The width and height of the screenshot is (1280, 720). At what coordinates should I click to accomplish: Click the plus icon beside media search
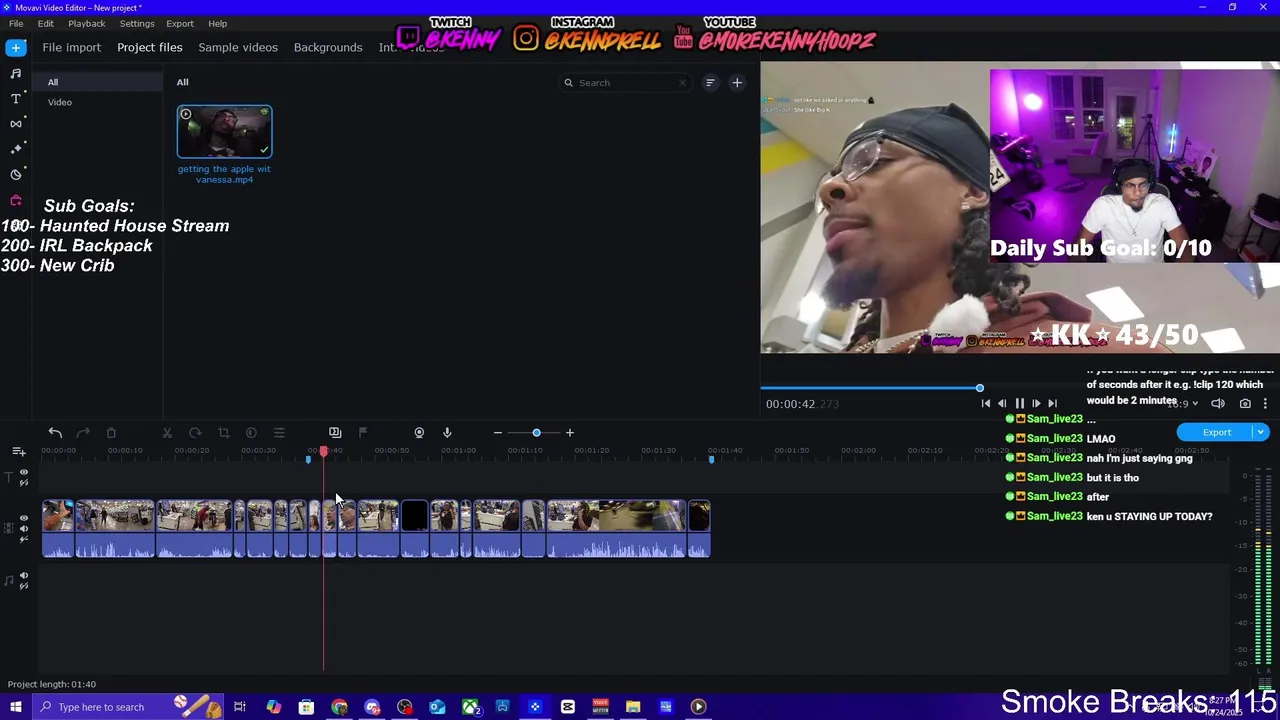737,83
